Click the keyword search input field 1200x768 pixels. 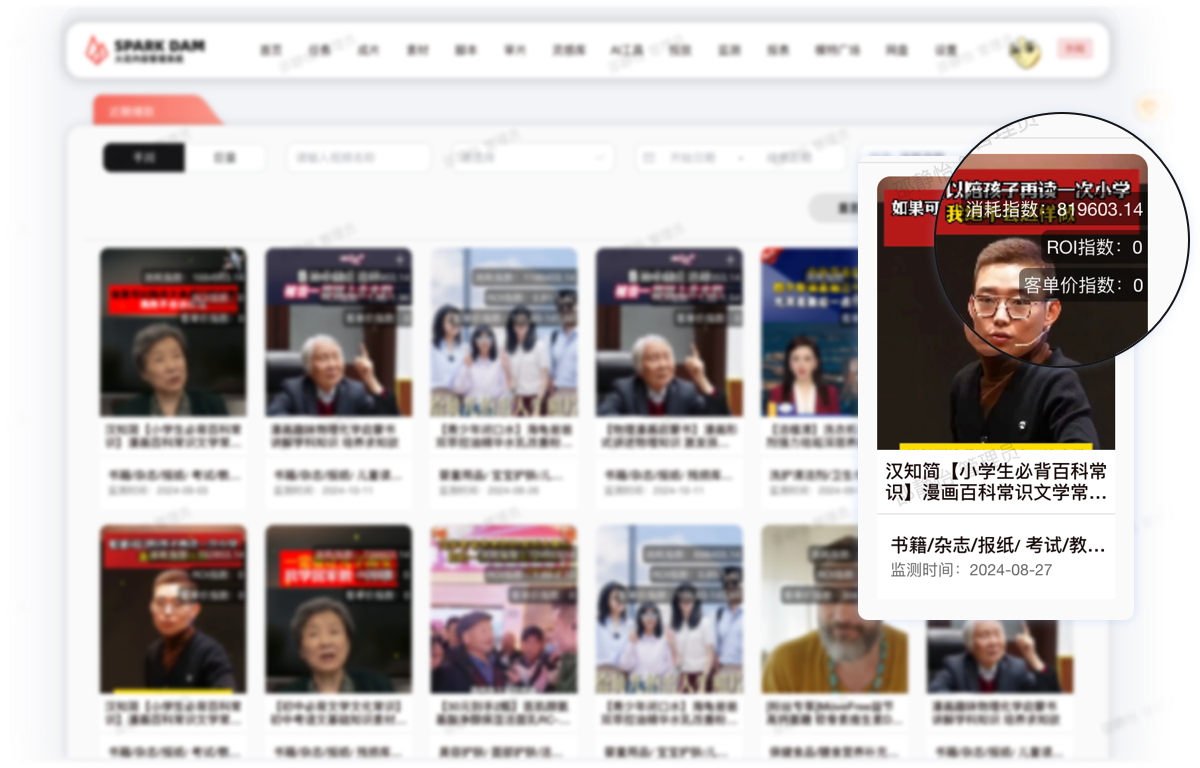click(x=358, y=158)
